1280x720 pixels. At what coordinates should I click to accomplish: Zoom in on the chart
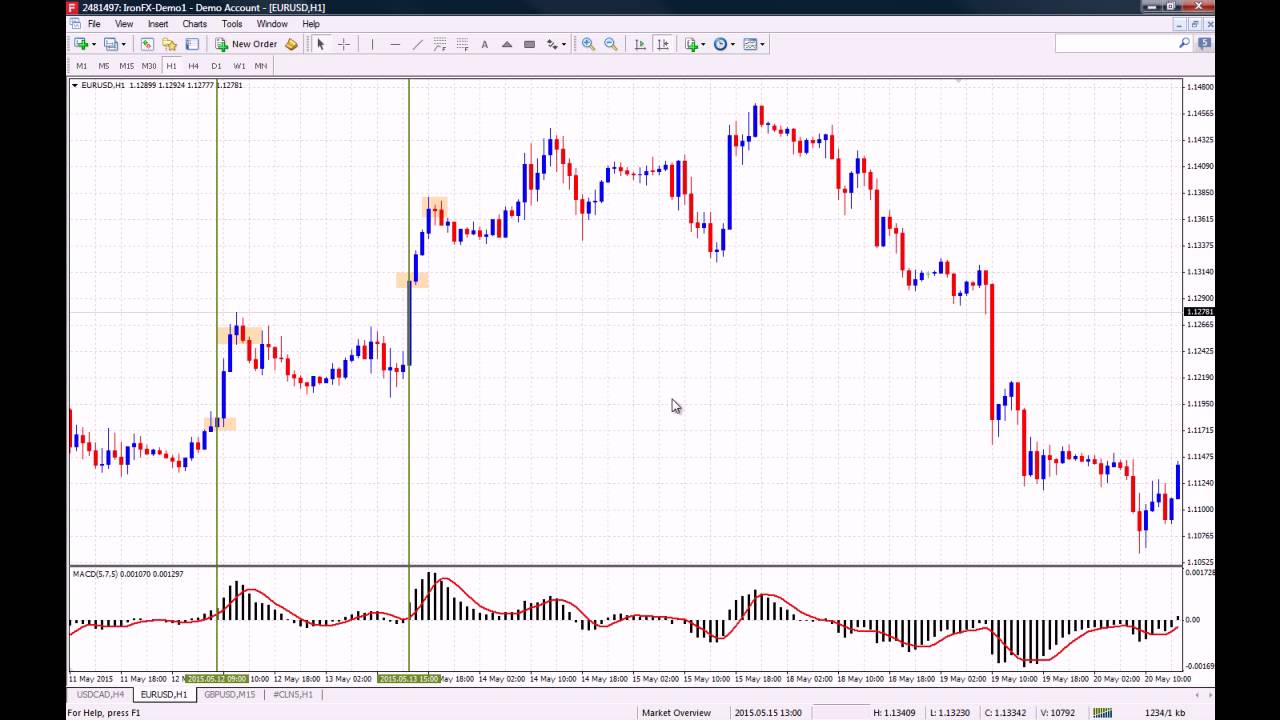point(588,44)
